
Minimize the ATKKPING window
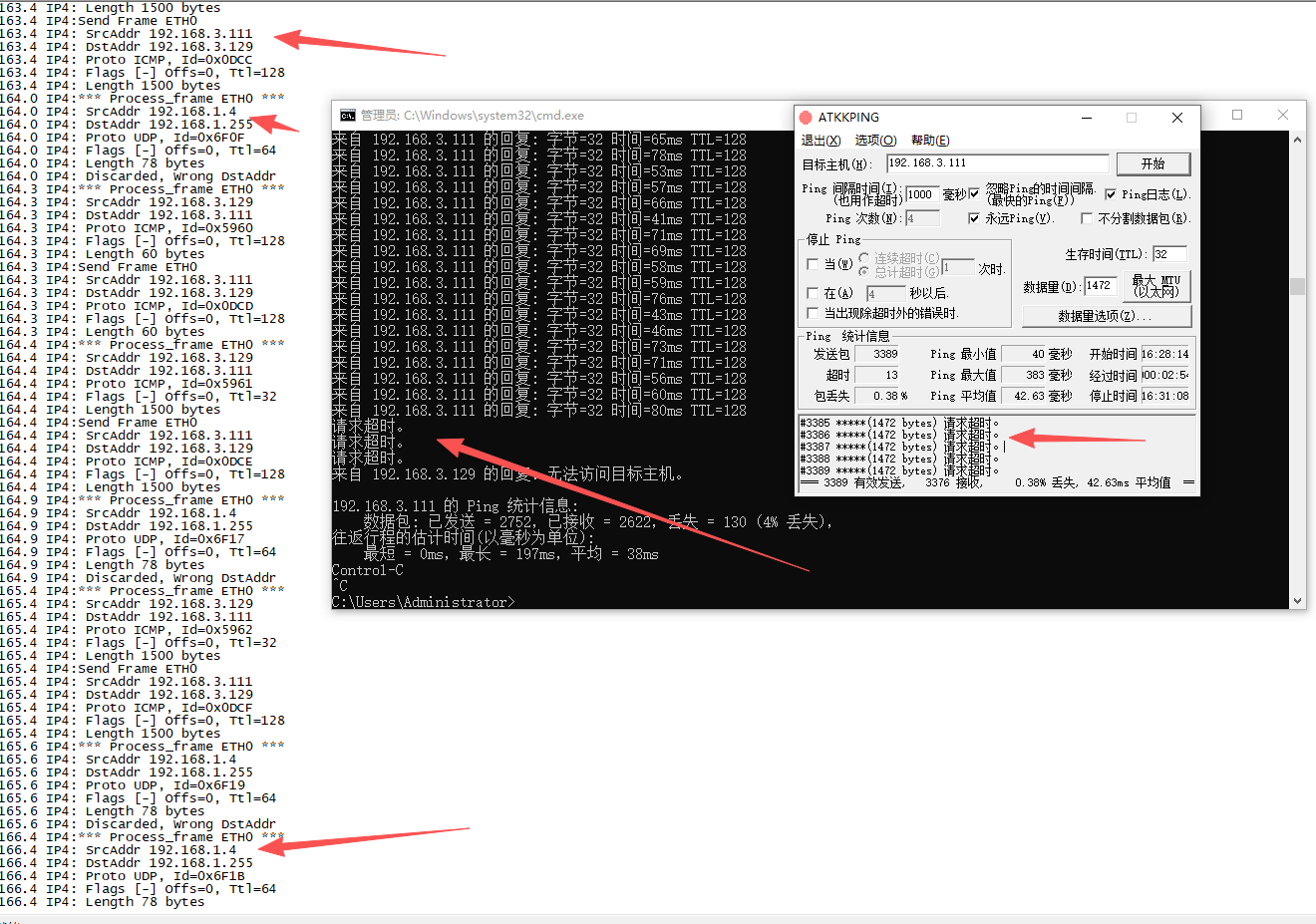pos(1087,118)
